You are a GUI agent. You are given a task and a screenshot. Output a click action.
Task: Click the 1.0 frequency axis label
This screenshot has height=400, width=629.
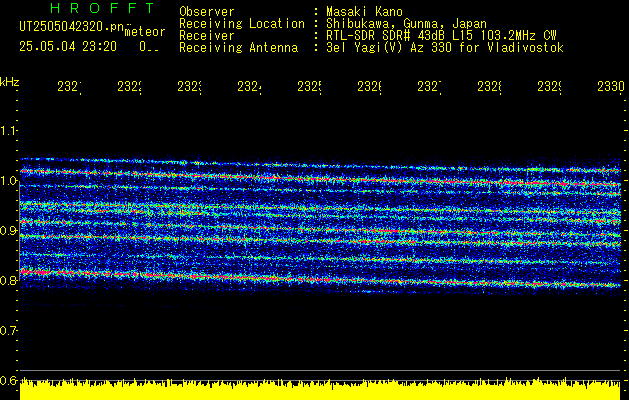click(x=8, y=181)
